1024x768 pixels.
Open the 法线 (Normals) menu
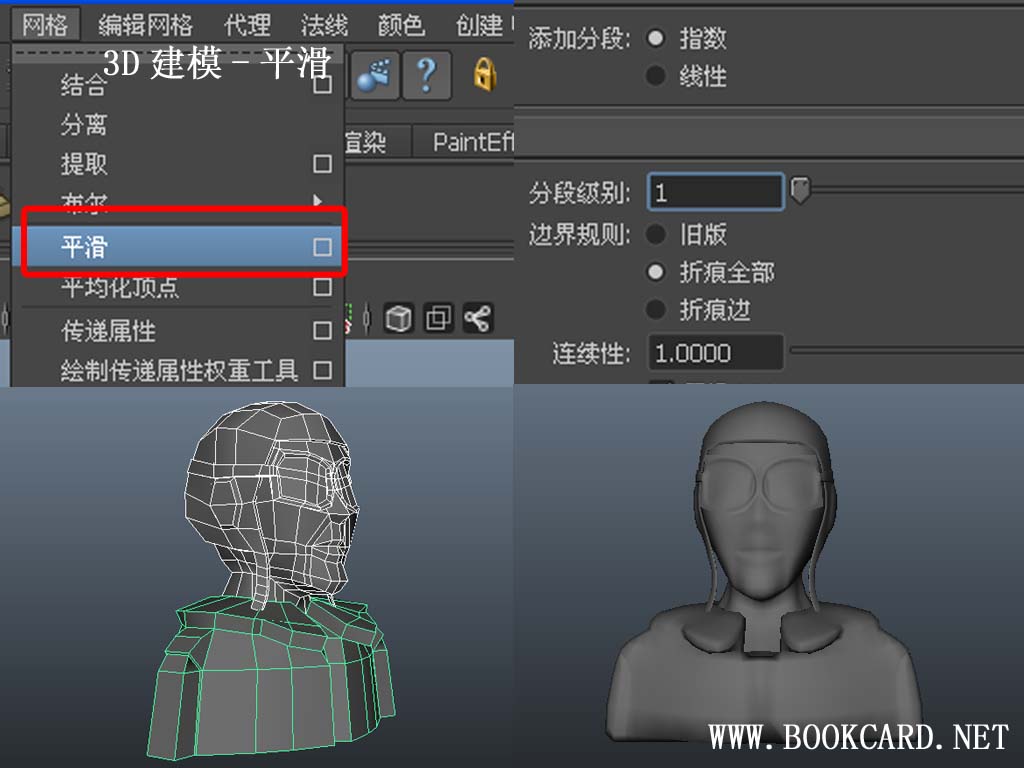tap(325, 24)
